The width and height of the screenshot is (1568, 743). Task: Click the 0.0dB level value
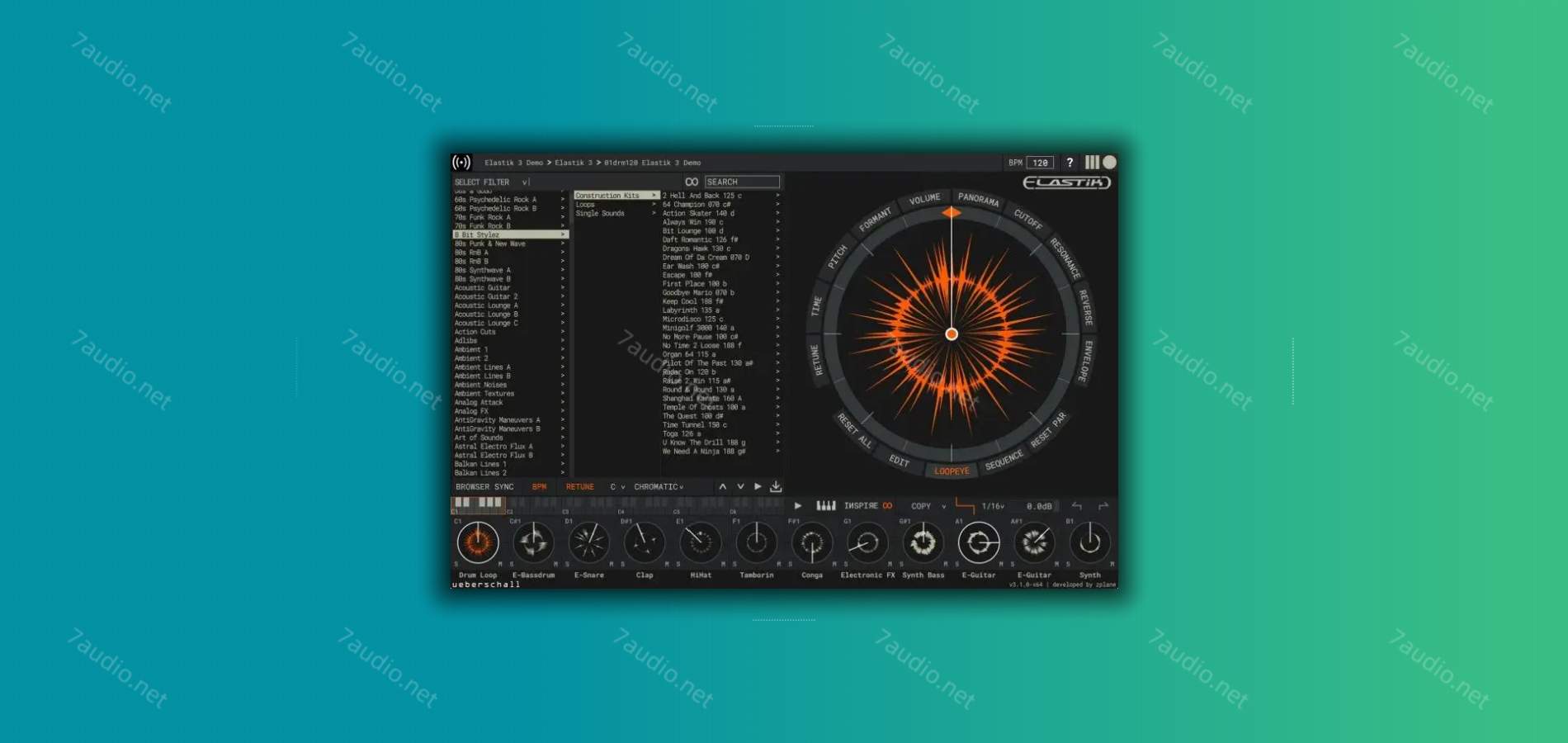[1039, 506]
